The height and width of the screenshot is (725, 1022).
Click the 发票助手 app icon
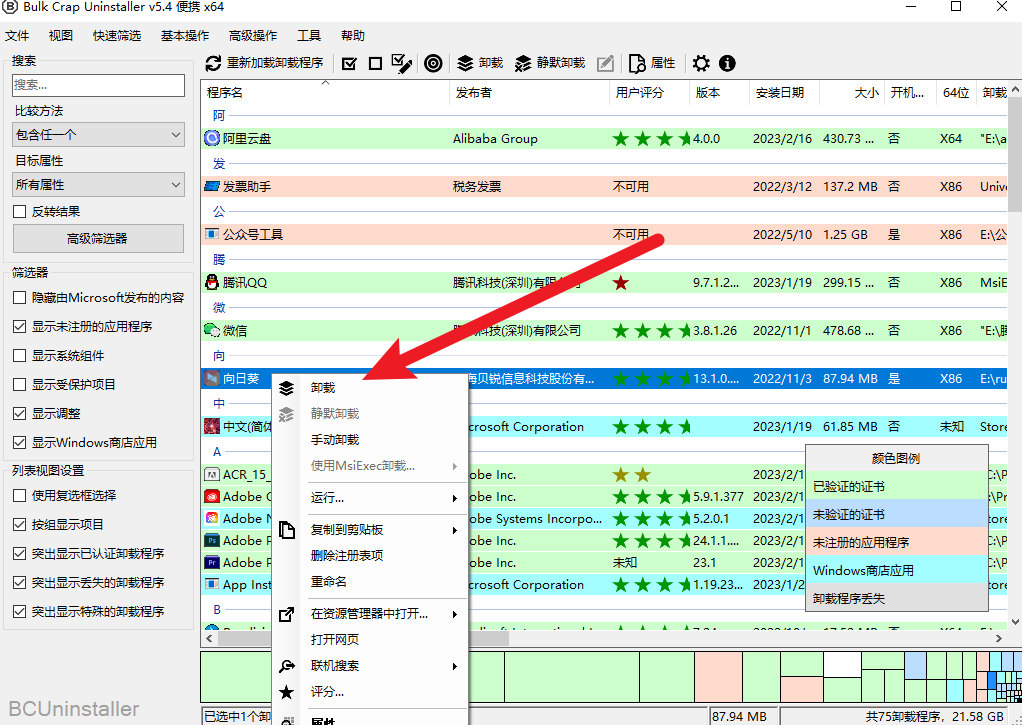point(212,186)
